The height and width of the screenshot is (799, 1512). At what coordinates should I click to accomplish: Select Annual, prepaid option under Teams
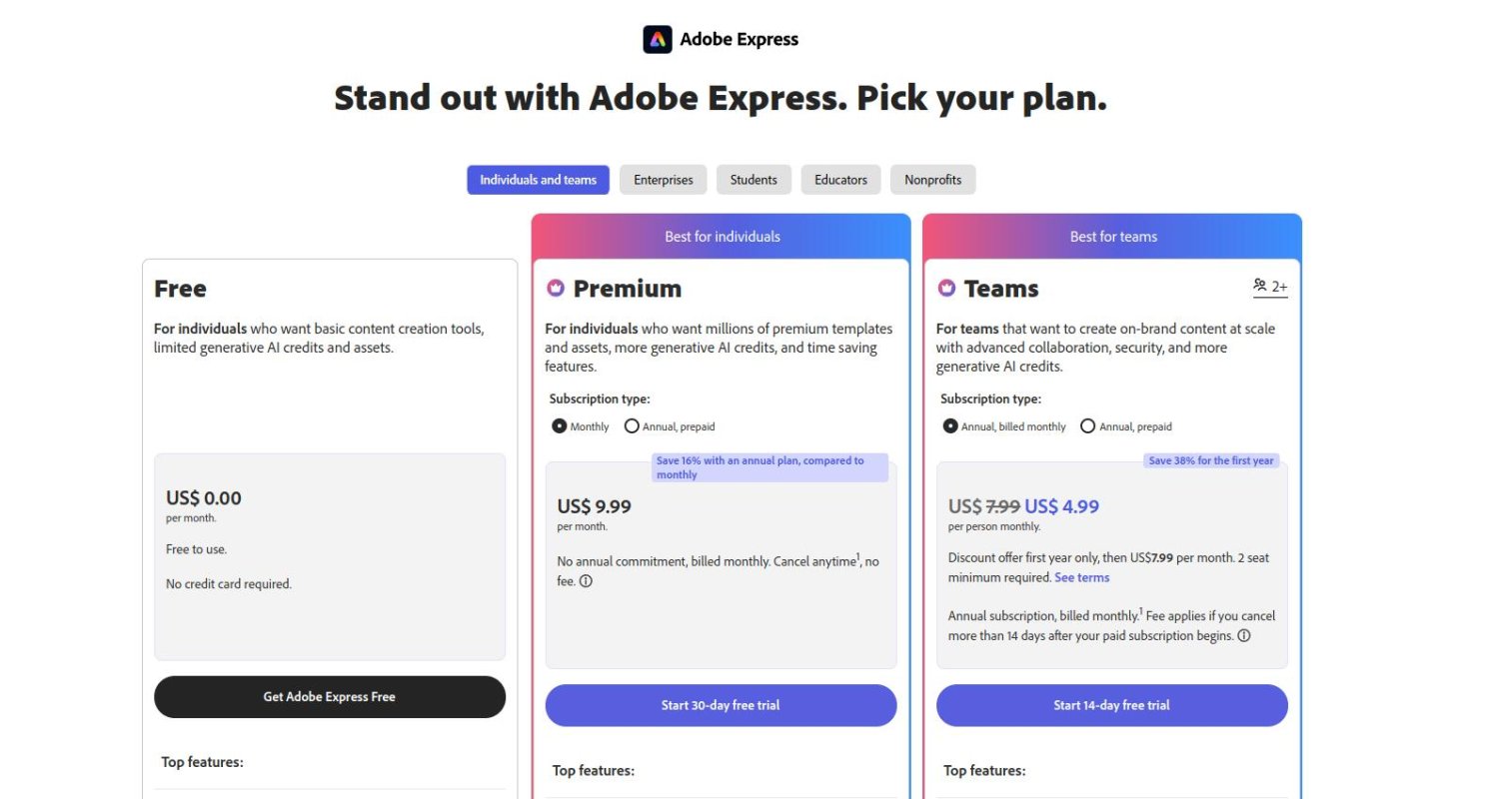tap(1087, 425)
